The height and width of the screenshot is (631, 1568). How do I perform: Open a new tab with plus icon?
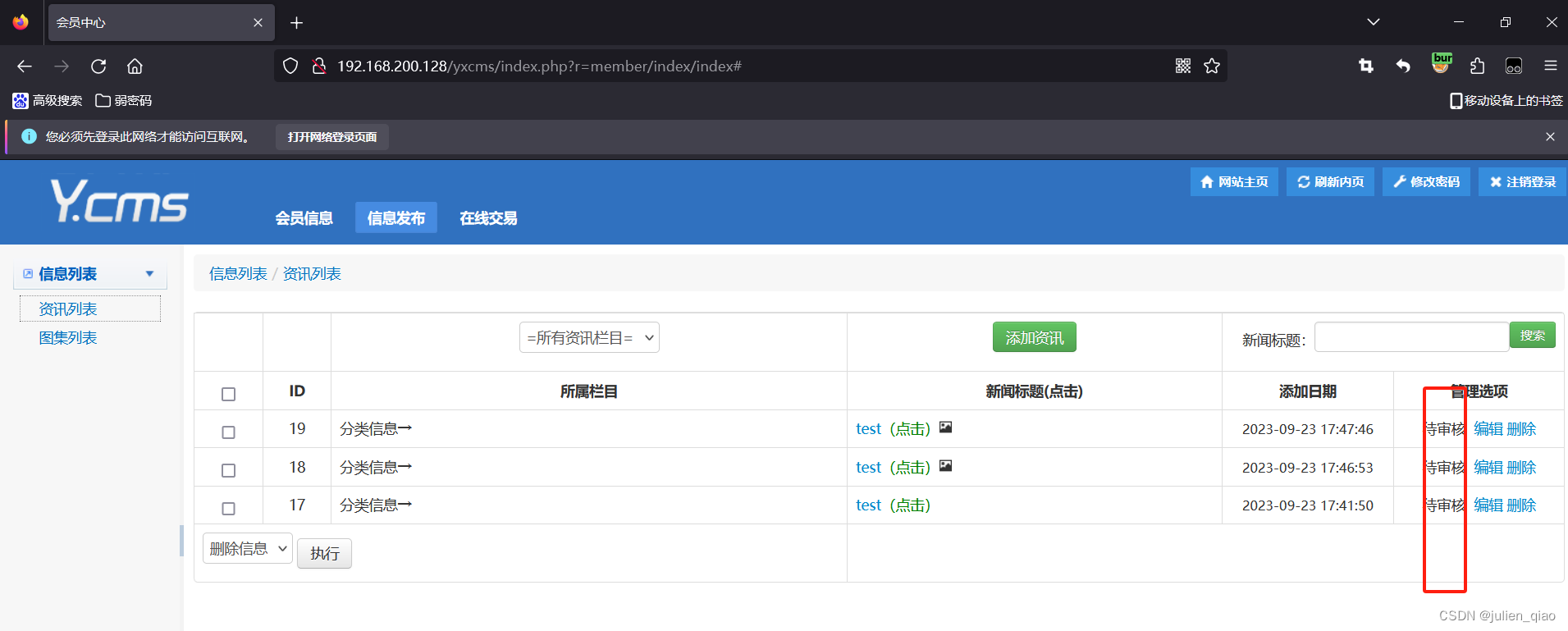297,23
